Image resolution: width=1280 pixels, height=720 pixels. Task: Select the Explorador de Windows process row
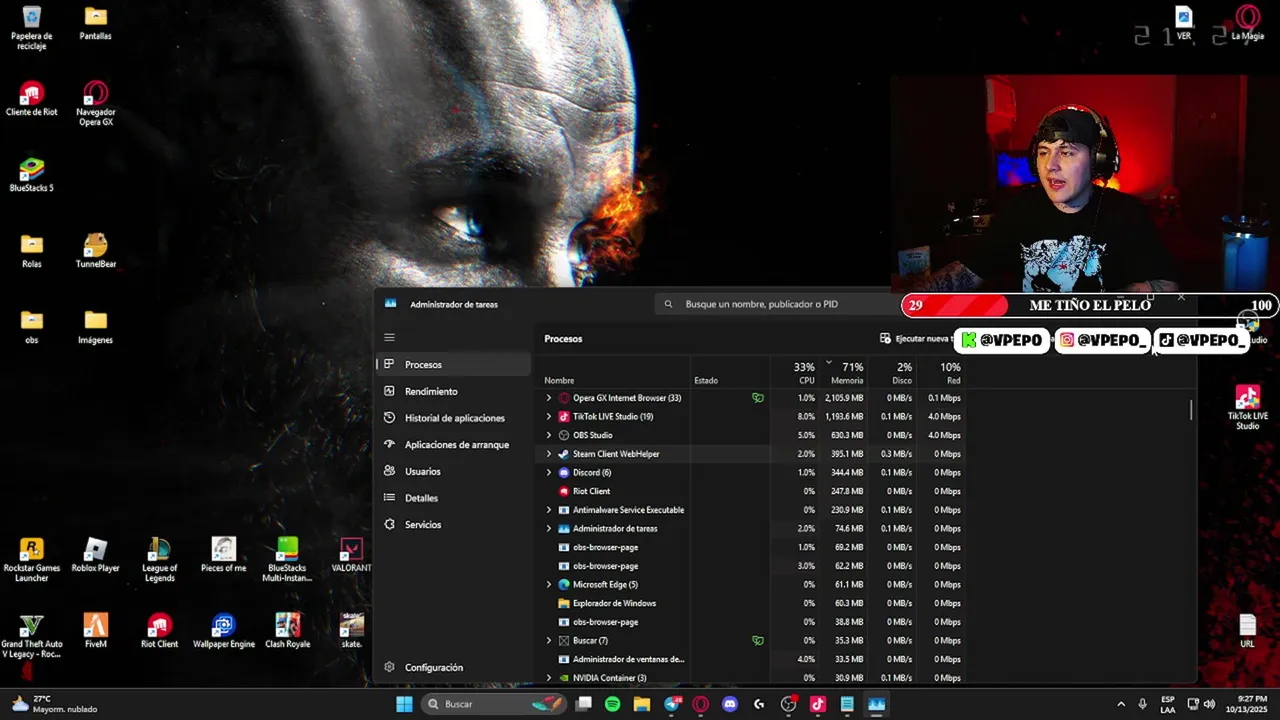(x=752, y=603)
